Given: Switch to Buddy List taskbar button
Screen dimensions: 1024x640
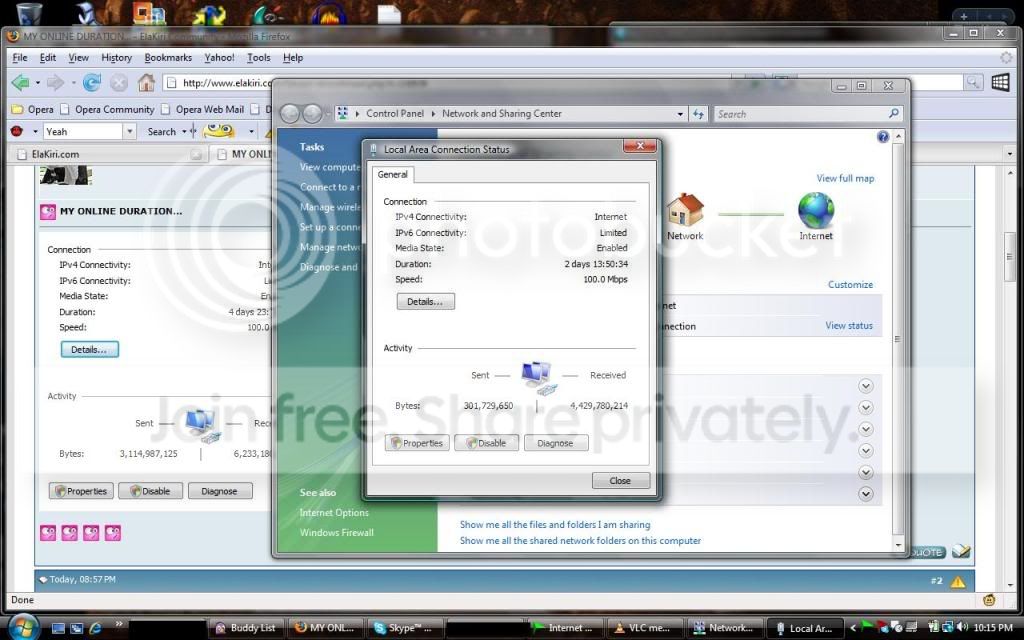Looking at the screenshot, I should click(x=246, y=628).
